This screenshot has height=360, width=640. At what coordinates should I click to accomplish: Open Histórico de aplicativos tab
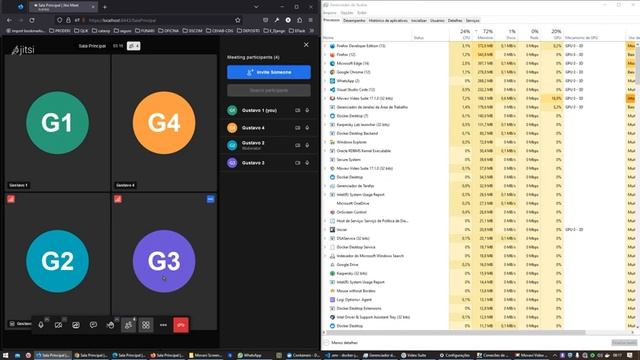point(388,20)
